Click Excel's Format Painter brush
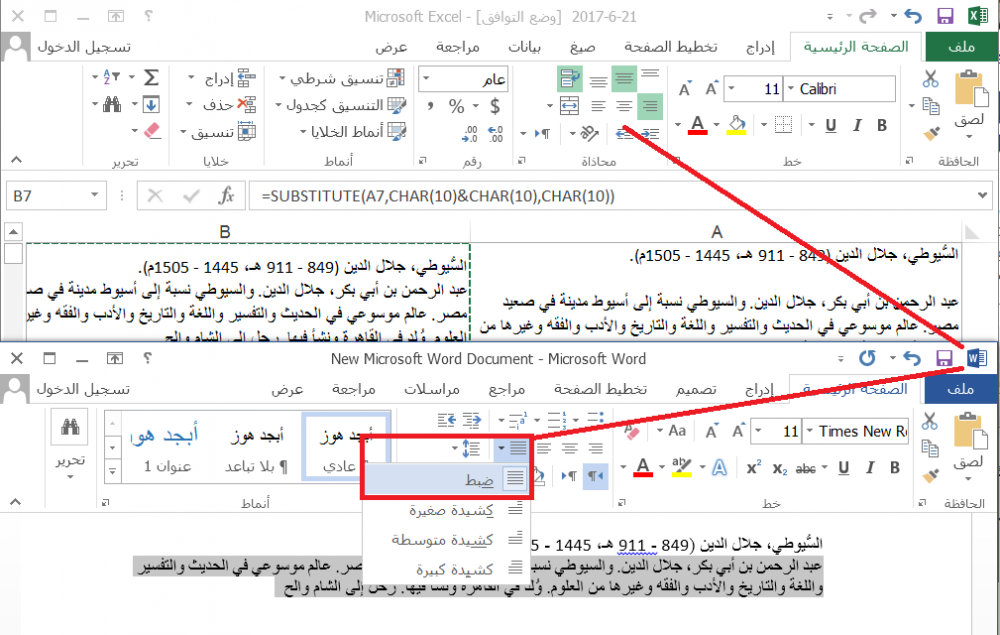Viewport: 1000px width, 635px height. coord(931,133)
